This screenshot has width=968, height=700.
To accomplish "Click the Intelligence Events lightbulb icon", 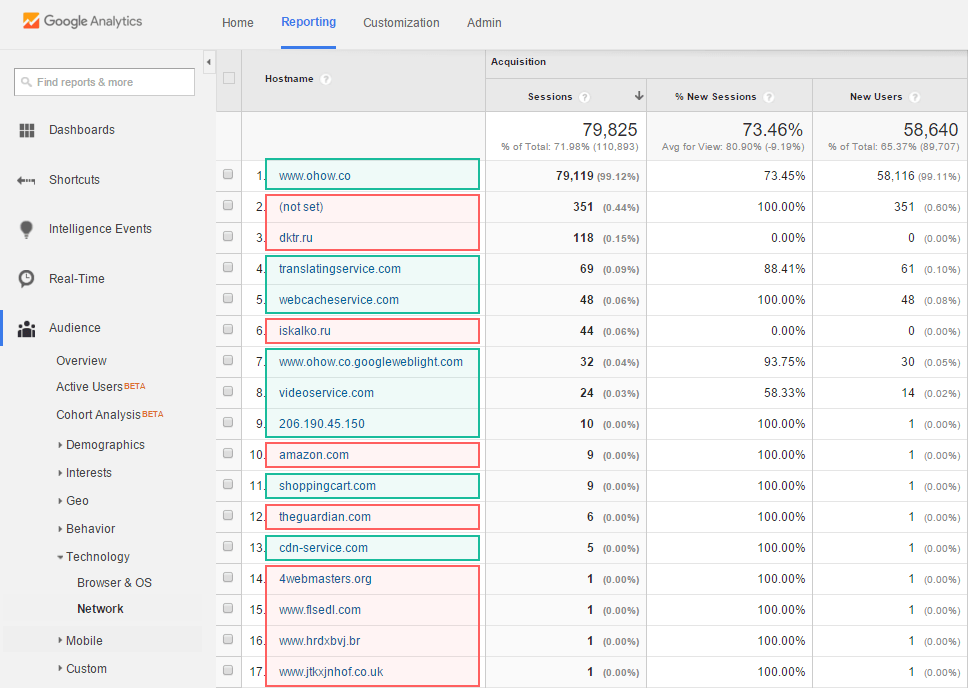I will 27,229.
